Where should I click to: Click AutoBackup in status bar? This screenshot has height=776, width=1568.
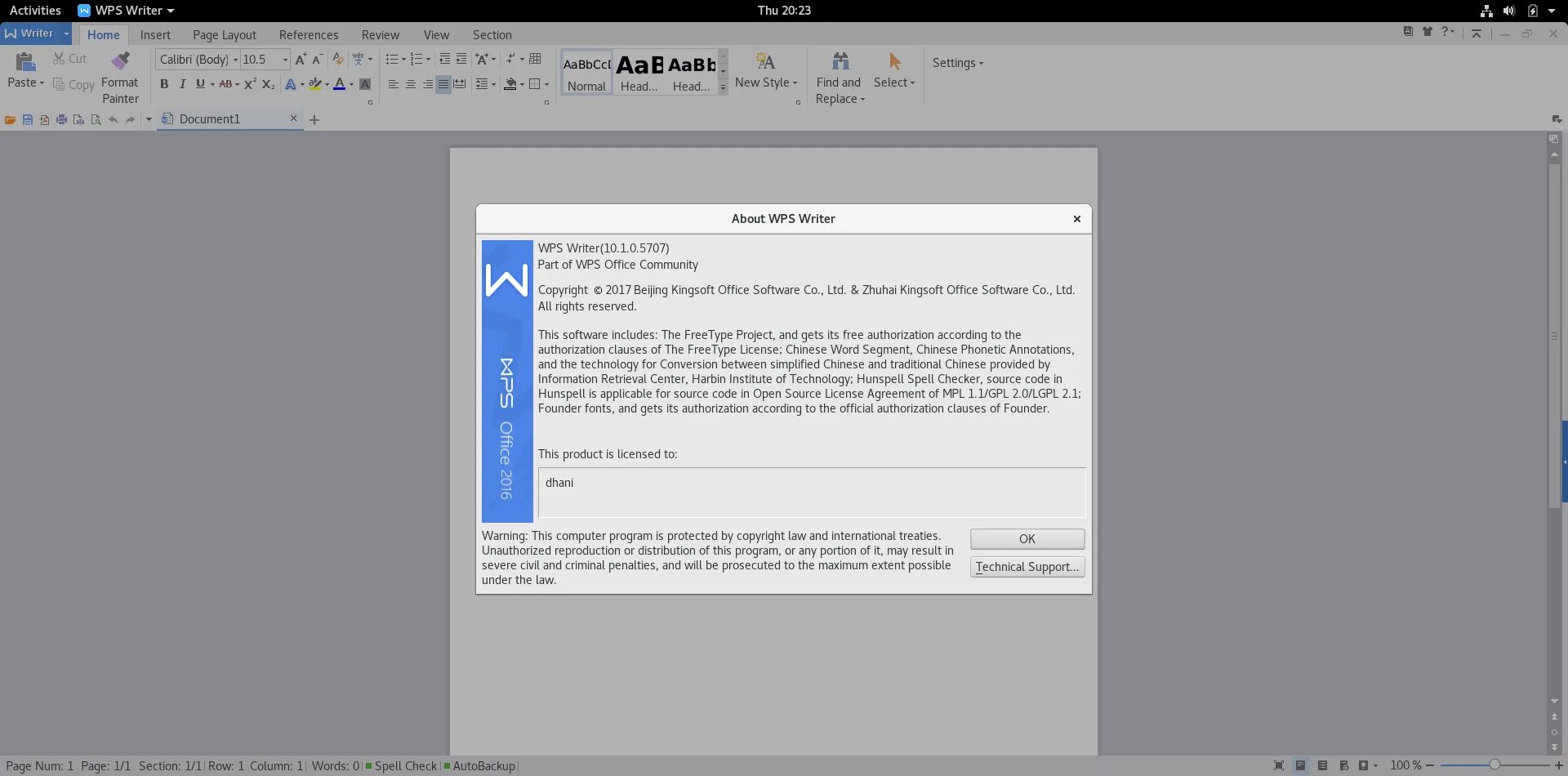479,766
